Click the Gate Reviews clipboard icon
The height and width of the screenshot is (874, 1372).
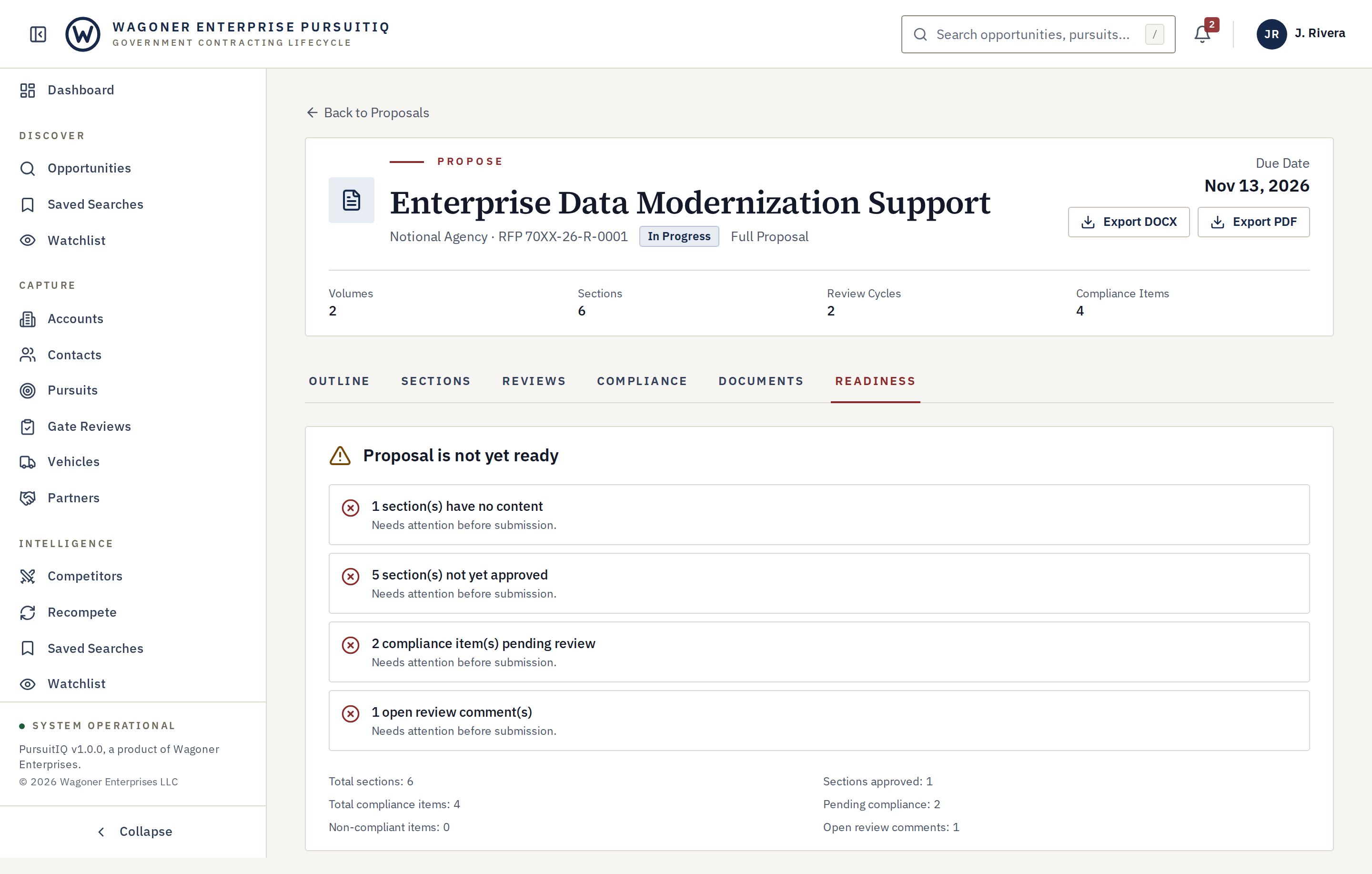point(27,427)
